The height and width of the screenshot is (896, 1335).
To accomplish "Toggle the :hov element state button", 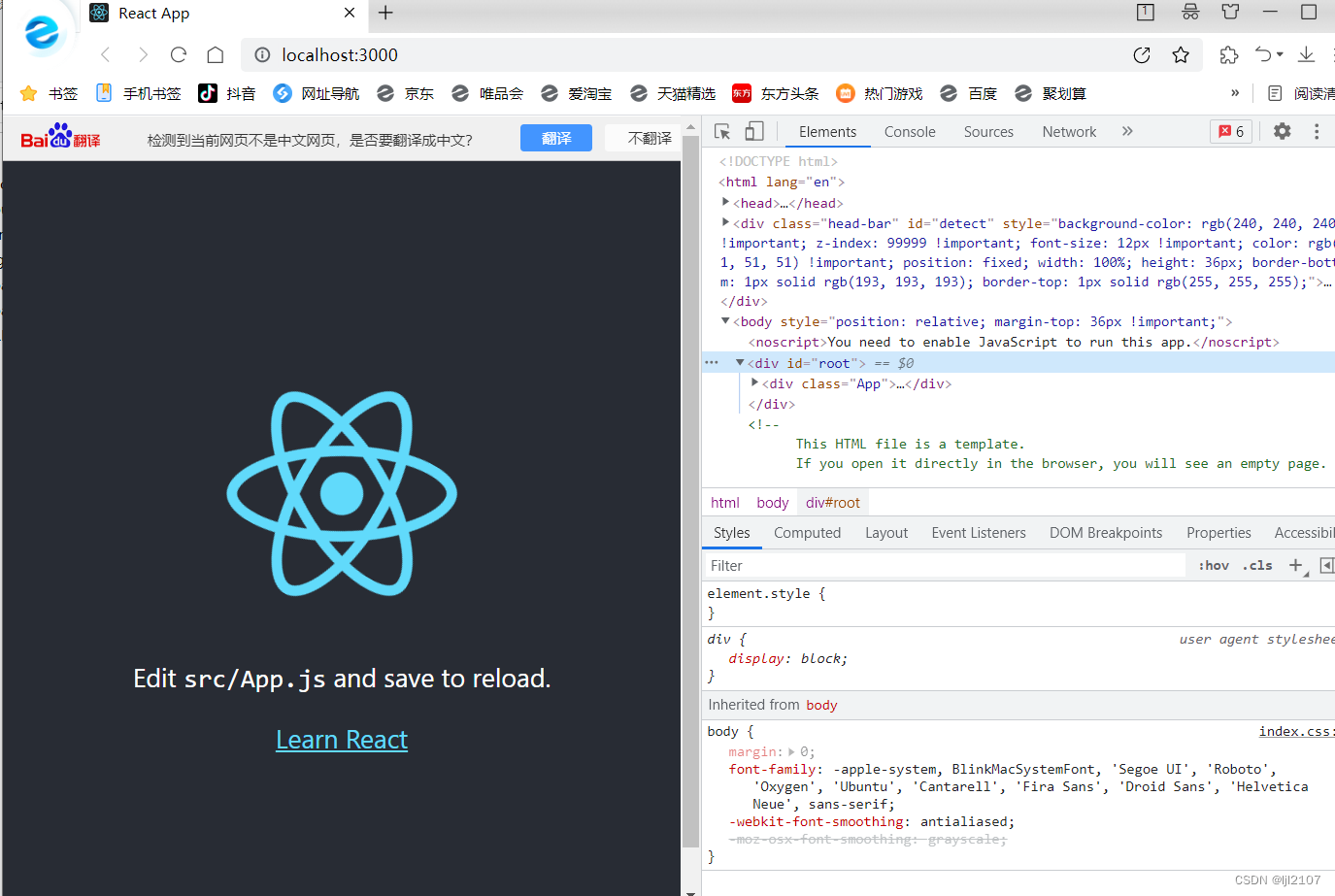I will click(1214, 565).
